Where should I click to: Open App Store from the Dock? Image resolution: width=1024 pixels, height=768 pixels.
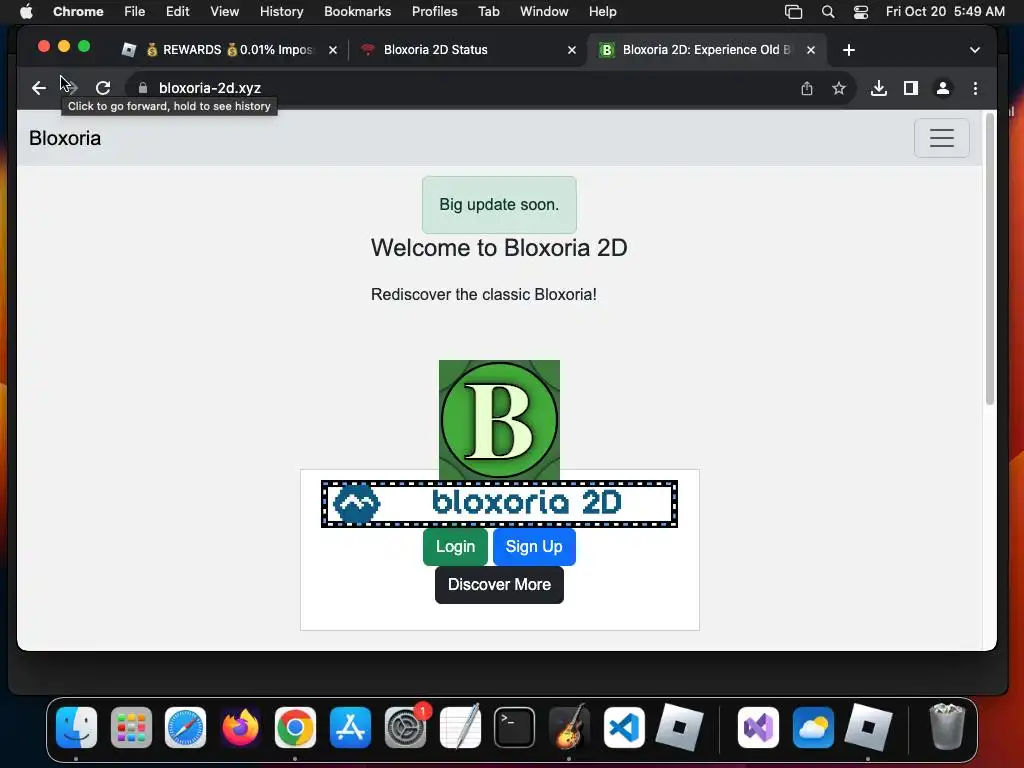tap(350, 728)
